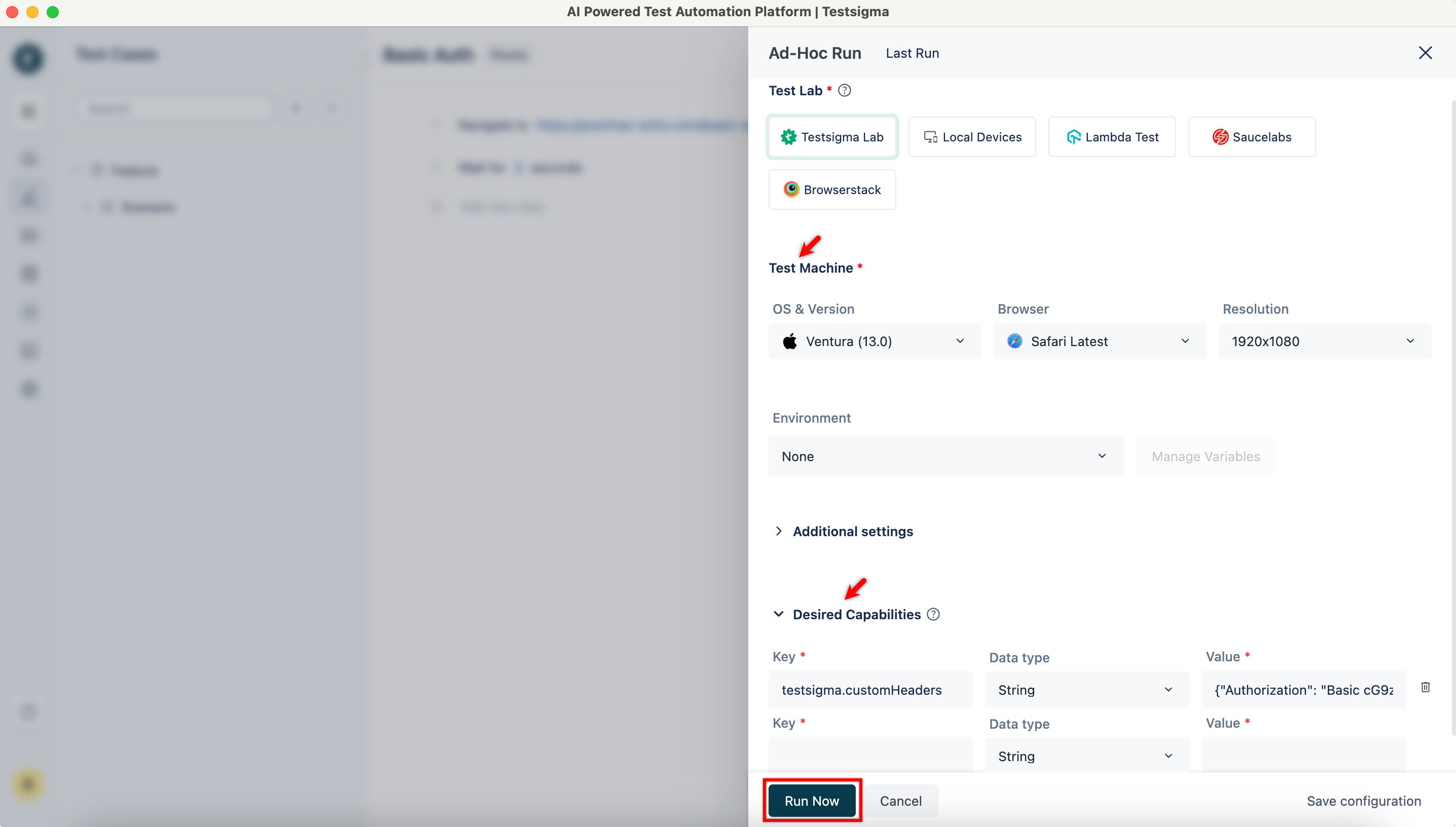This screenshot has height=827, width=1456.
Task: Click the testsigma.customHeaders key field
Action: pyautogui.click(x=870, y=690)
